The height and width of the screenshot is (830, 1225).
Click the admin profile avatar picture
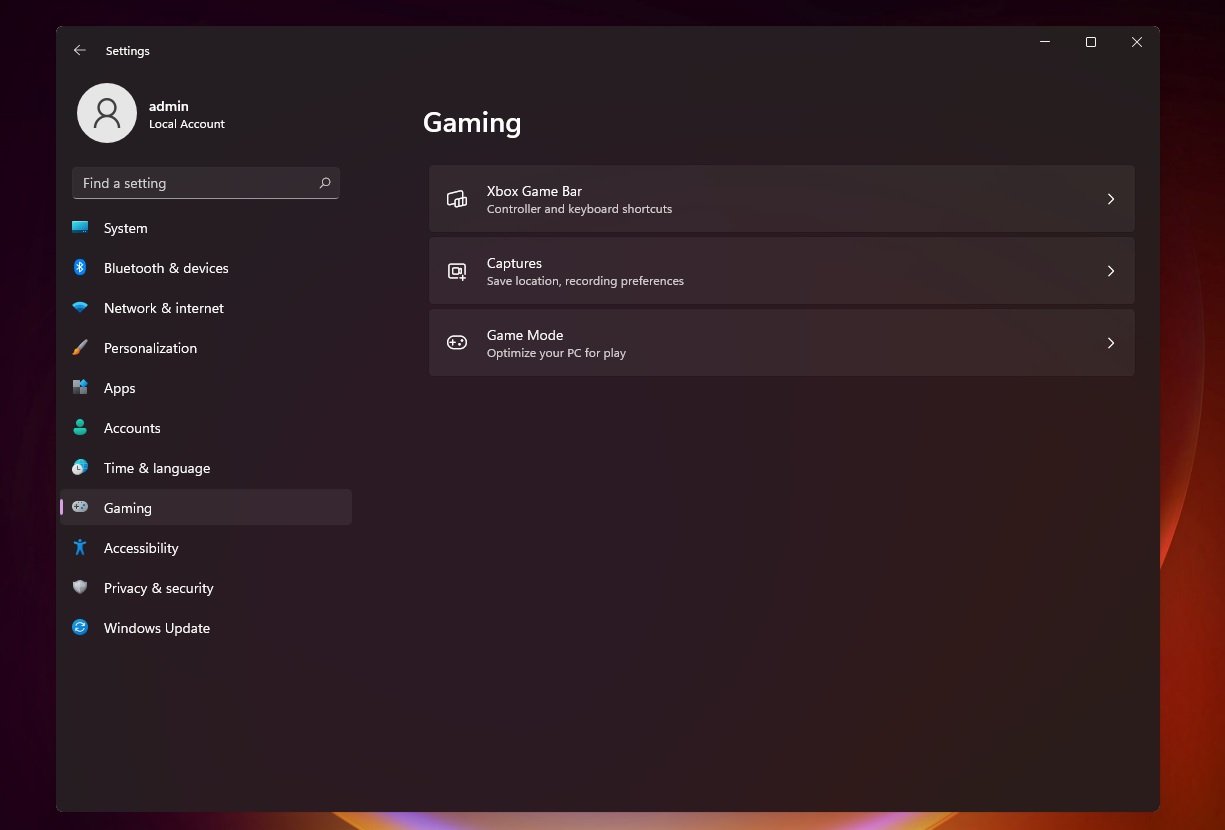tap(107, 113)
